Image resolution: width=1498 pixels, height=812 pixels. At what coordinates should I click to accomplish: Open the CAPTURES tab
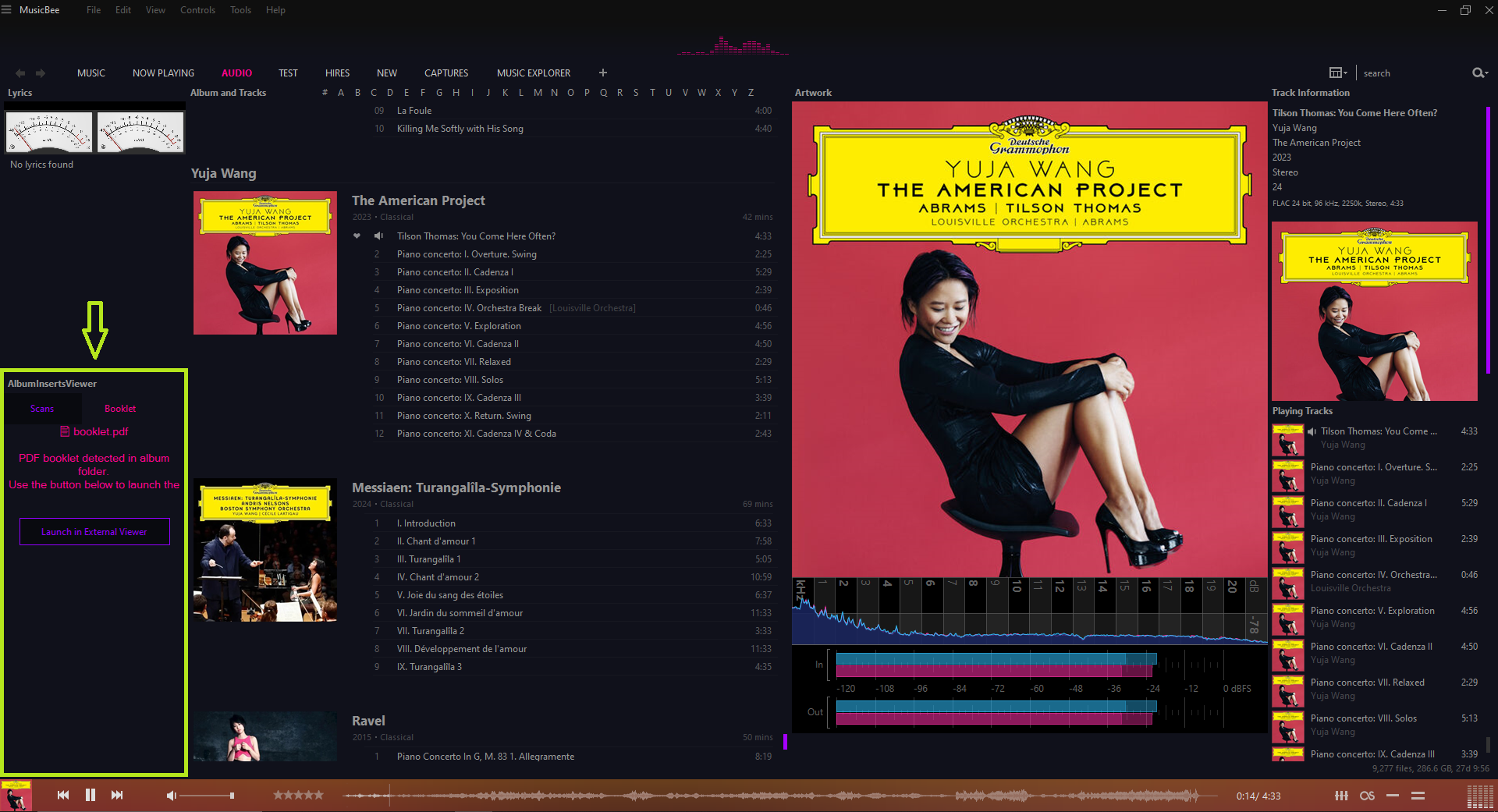click(x=446, y=73)
